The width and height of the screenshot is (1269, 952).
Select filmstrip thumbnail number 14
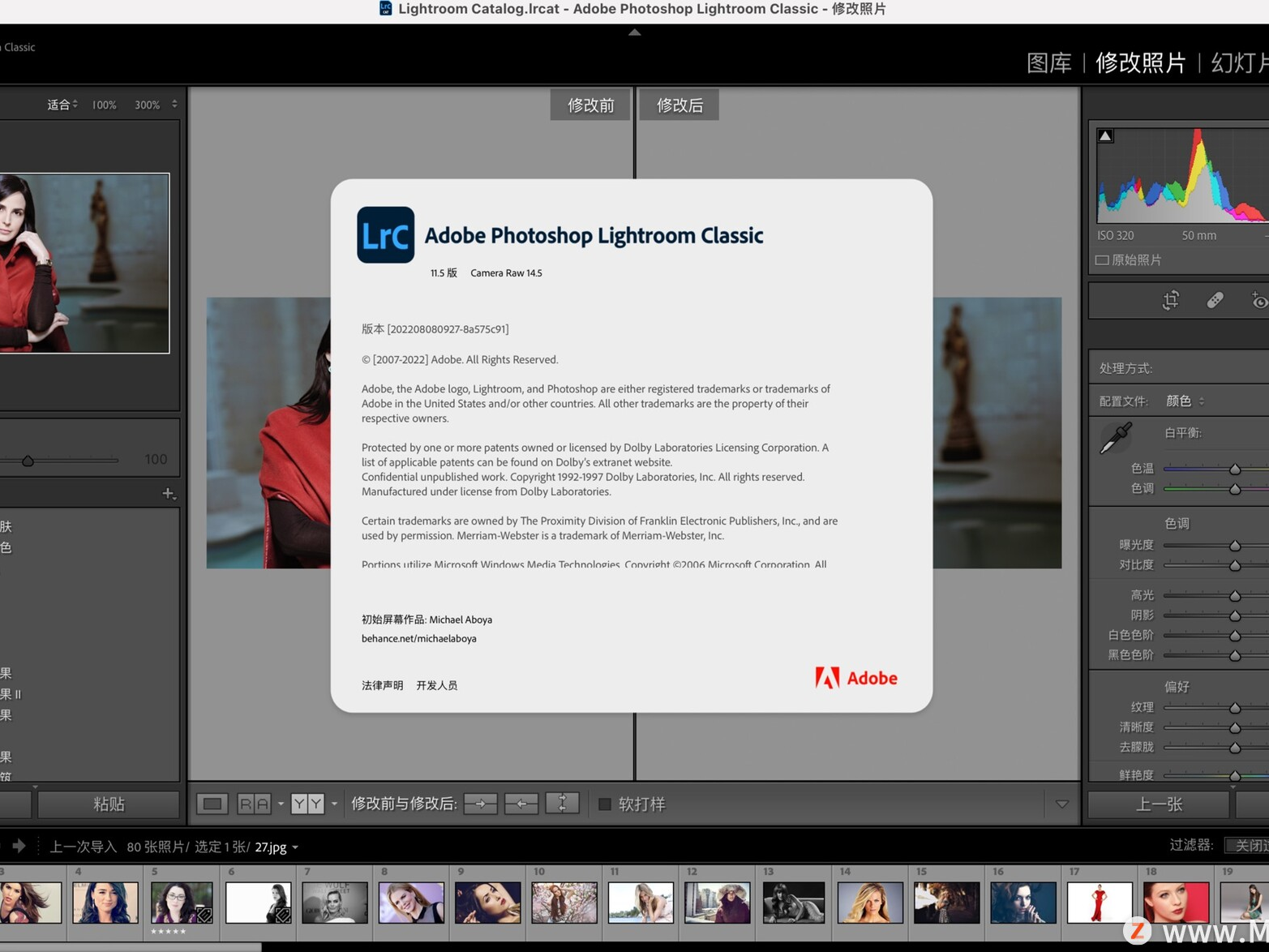[869, 902]
